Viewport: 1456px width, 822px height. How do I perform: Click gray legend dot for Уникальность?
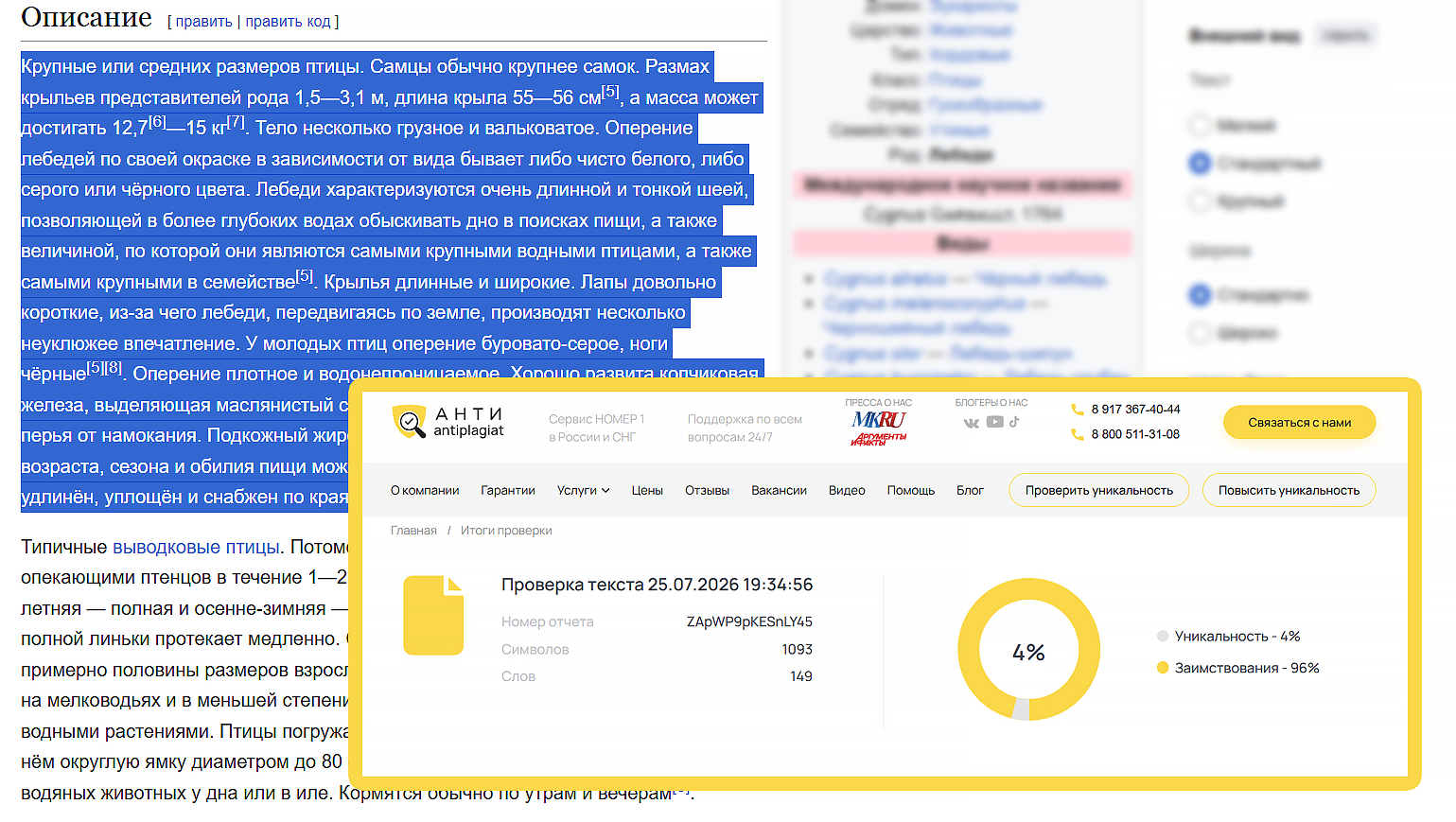tap(1163, 637)
